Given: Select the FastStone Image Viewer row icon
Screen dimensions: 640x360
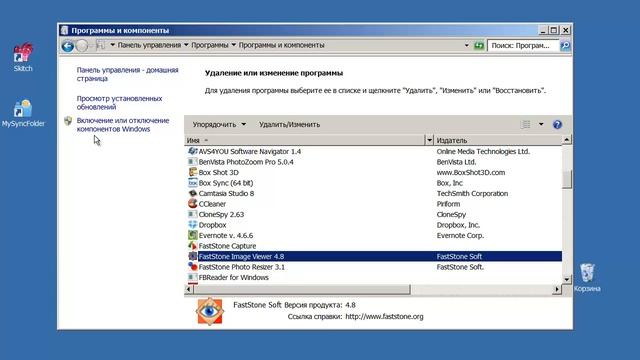Looking at the screenshot, I should point(193,256).
